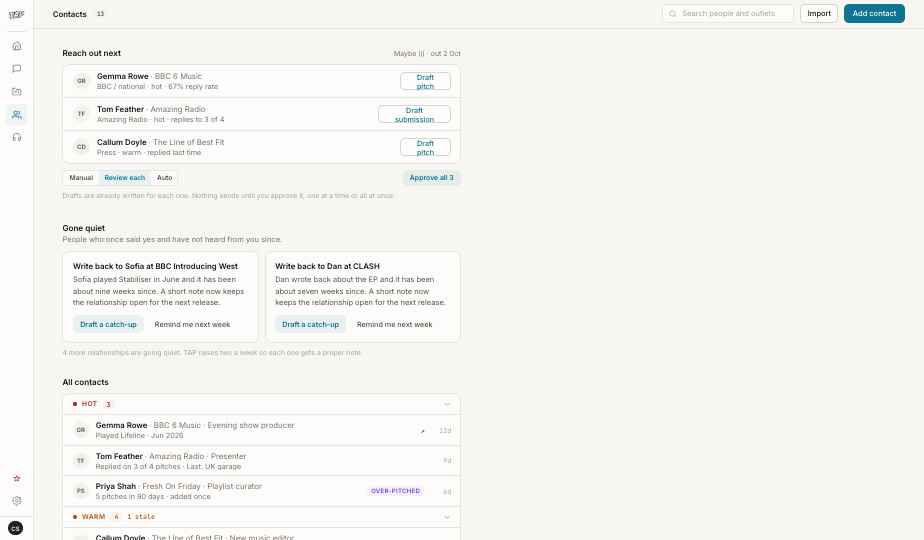Draft pitch for Gemma Rowe

coord(425,81)
